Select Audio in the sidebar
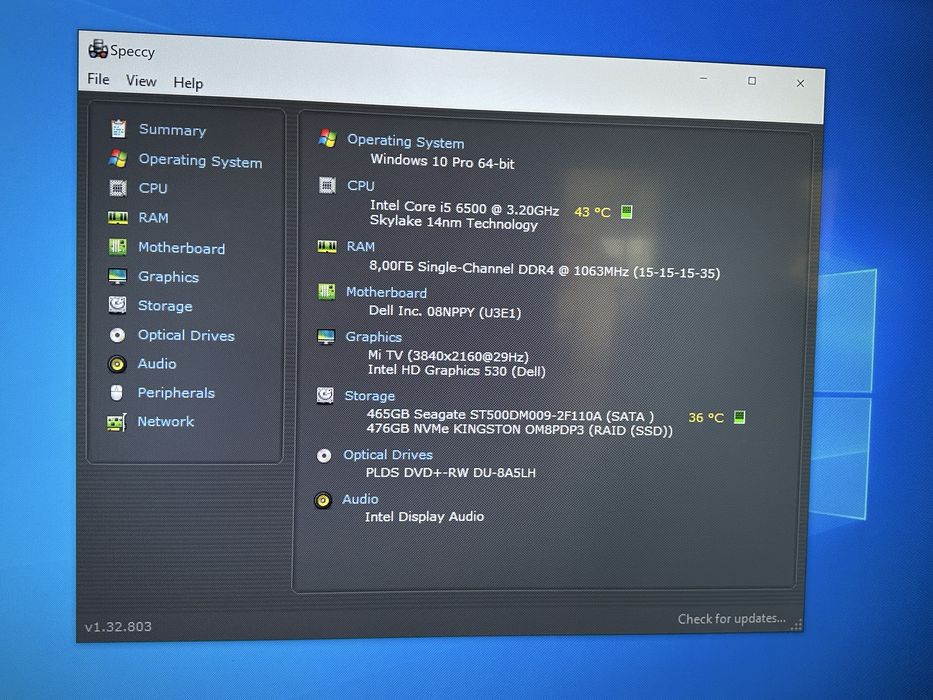 156,364
